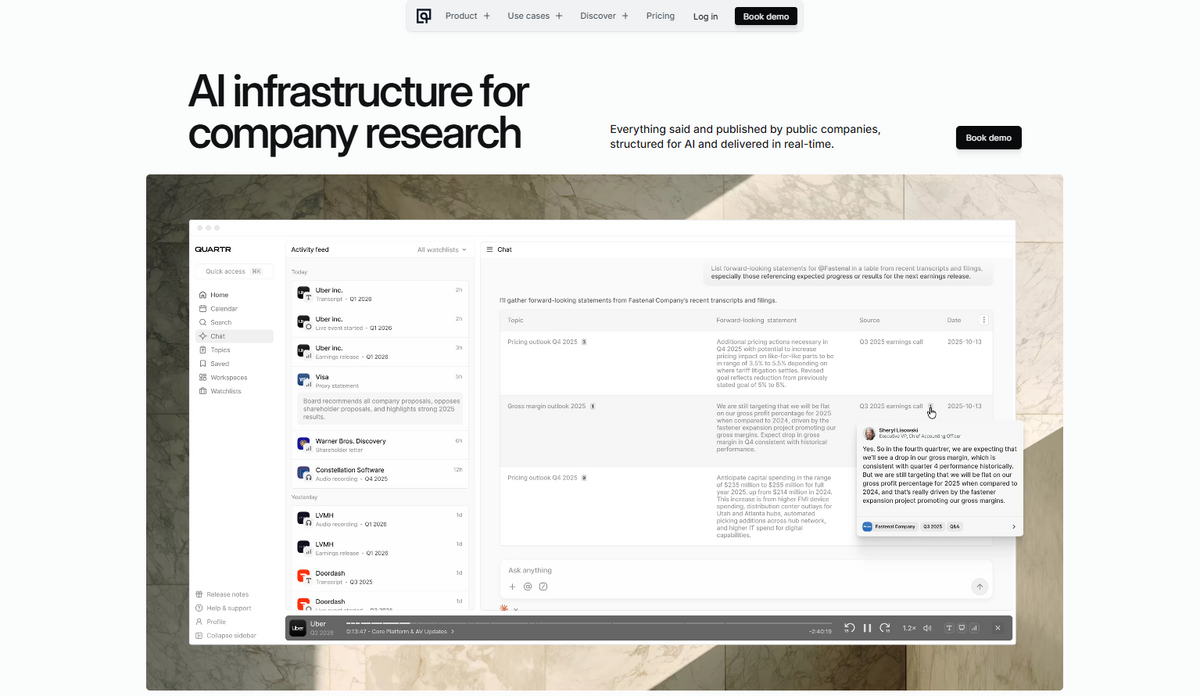This screenshot has height=696, width=1200.
Task: Click the citation marker beside Gross margin outlook 2025
Action: (592, 406)
